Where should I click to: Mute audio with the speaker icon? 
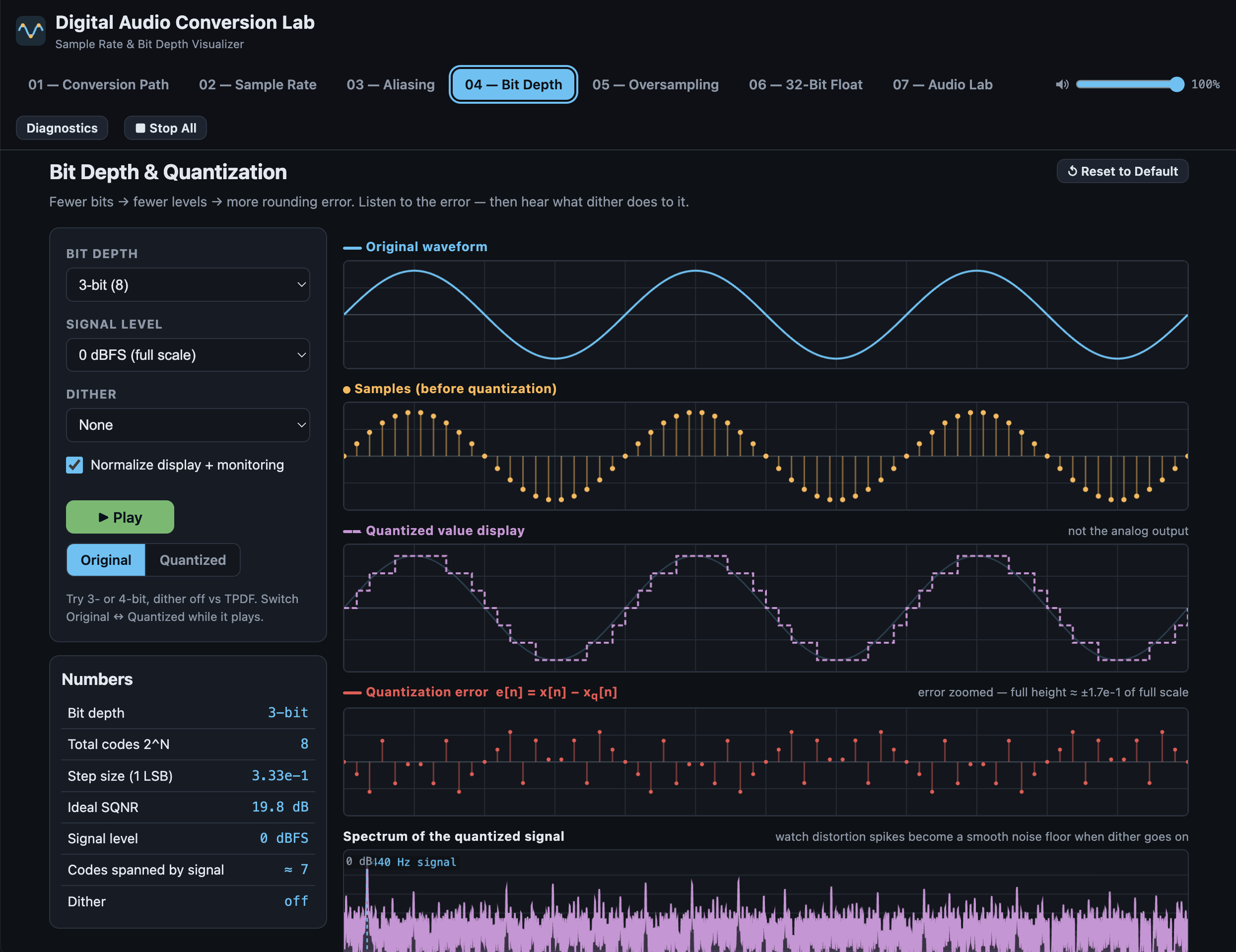tap(1062, 84)
